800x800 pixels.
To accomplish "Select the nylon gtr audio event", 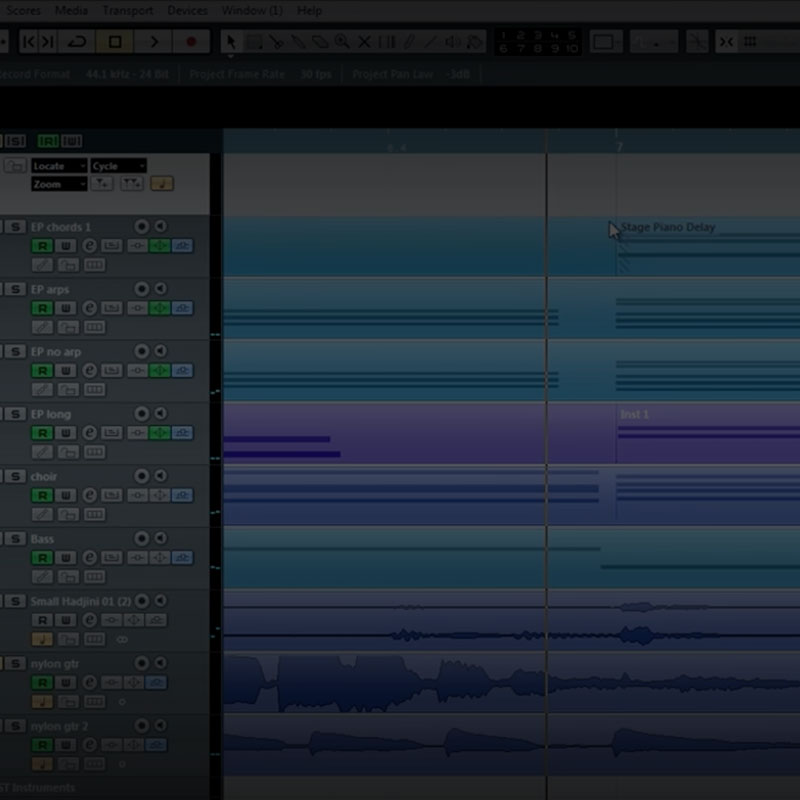I will [x=512, y=684].
